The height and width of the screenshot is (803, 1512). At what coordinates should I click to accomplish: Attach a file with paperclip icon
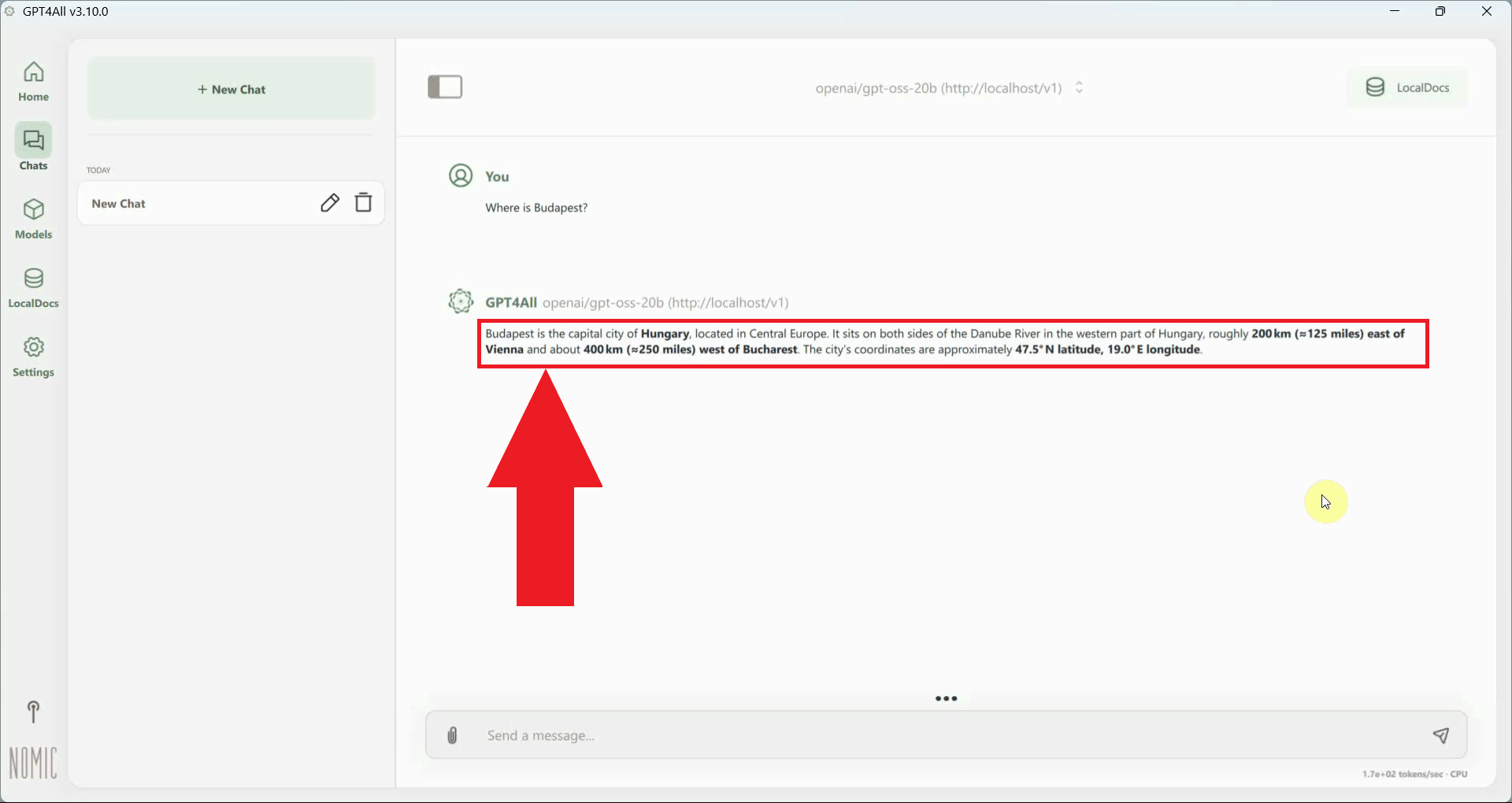[452, 735]
